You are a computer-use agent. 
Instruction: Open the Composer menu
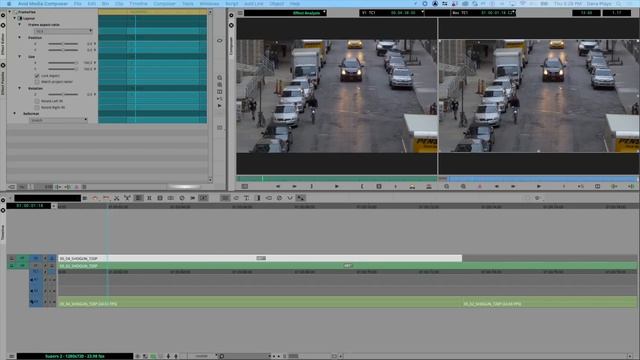[x=164, y=4]
